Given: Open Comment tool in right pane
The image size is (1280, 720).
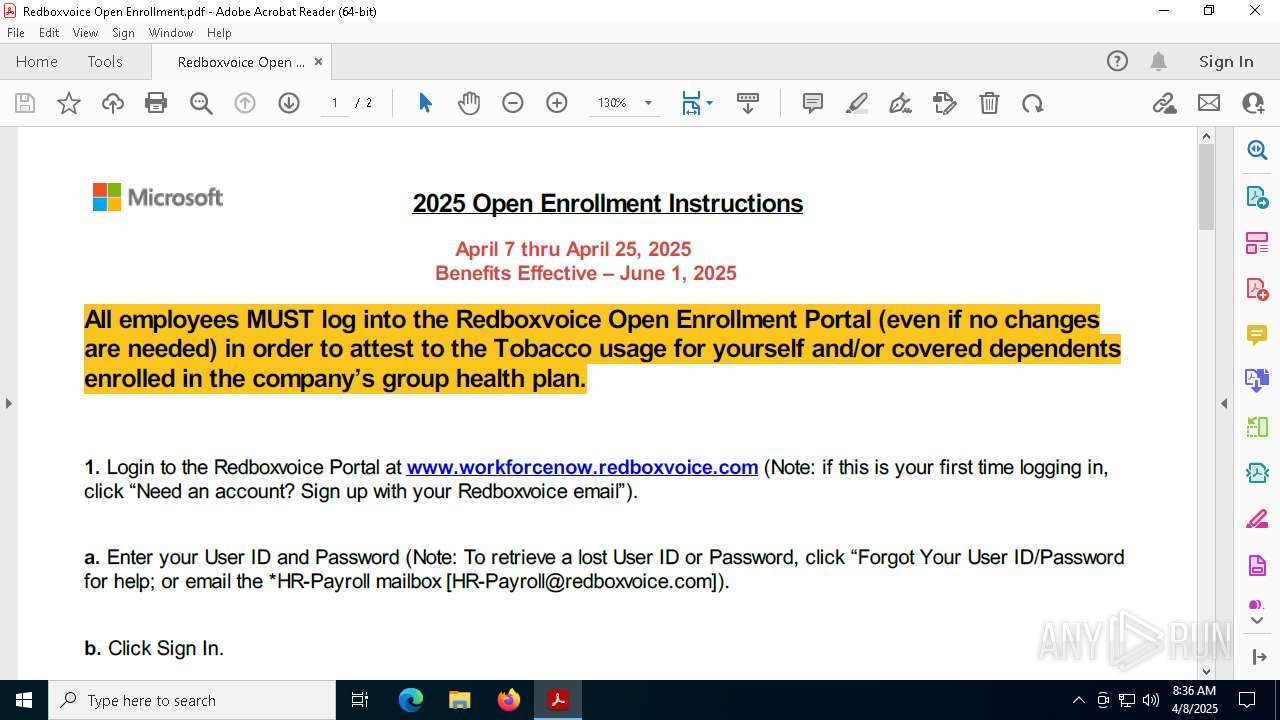Looking at the screenshot, I should [x=1257, y=335].
